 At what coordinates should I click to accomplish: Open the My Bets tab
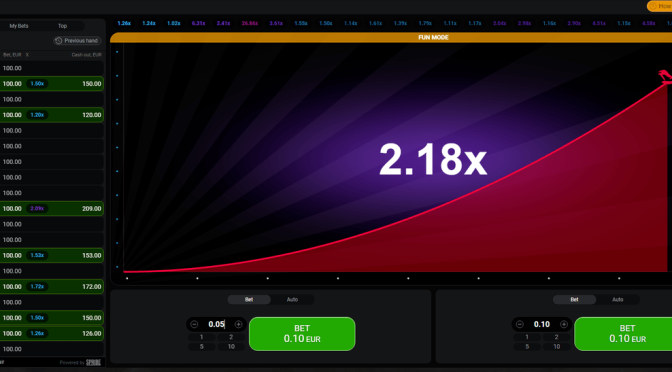pos(19,26)
